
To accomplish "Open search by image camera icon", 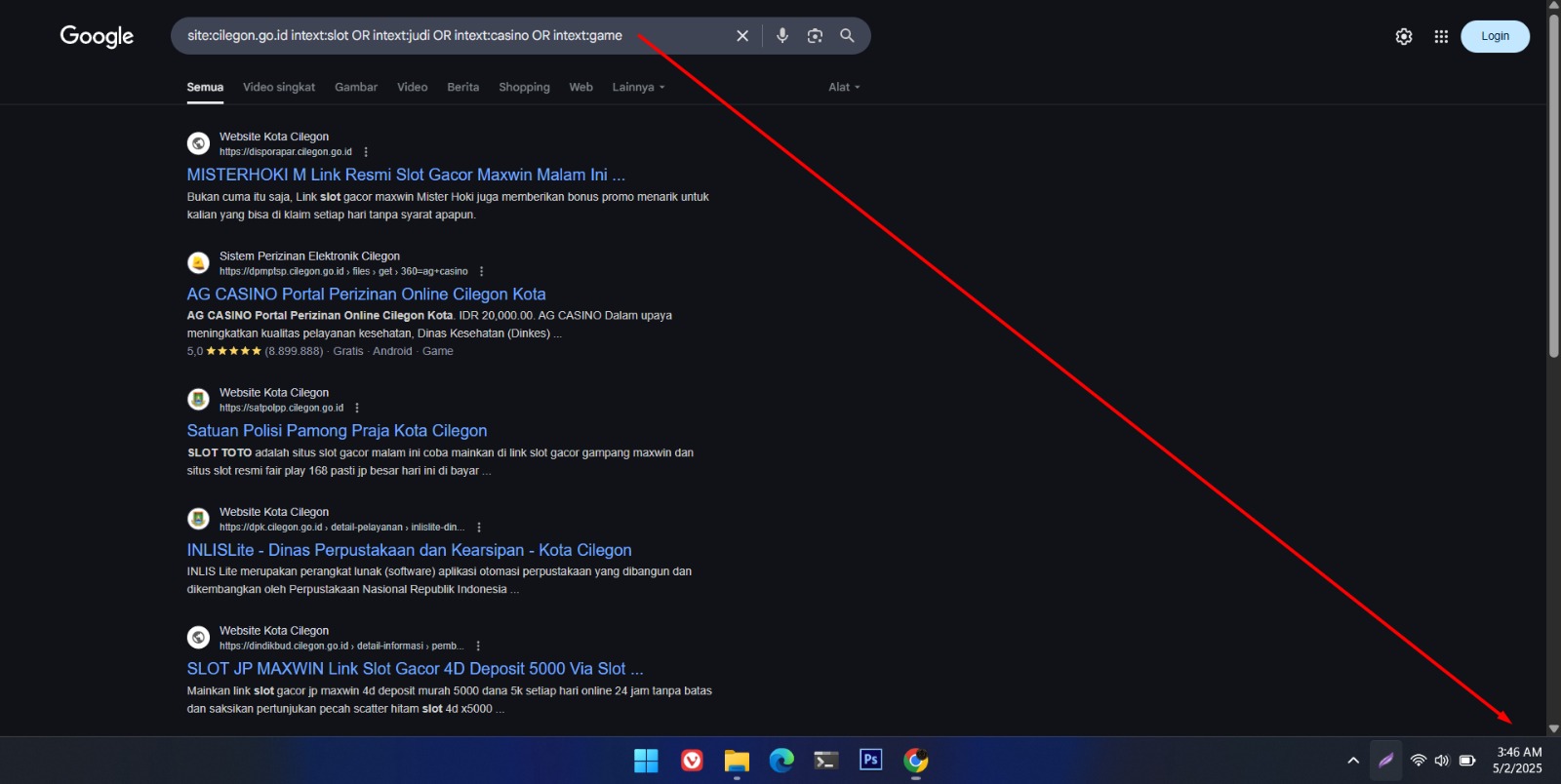I will point(815,36).
